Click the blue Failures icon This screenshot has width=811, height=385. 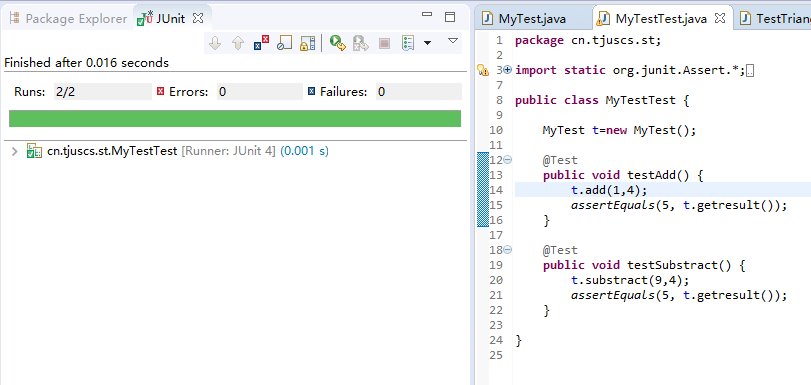pyautogui.click(x=311, y=92)
